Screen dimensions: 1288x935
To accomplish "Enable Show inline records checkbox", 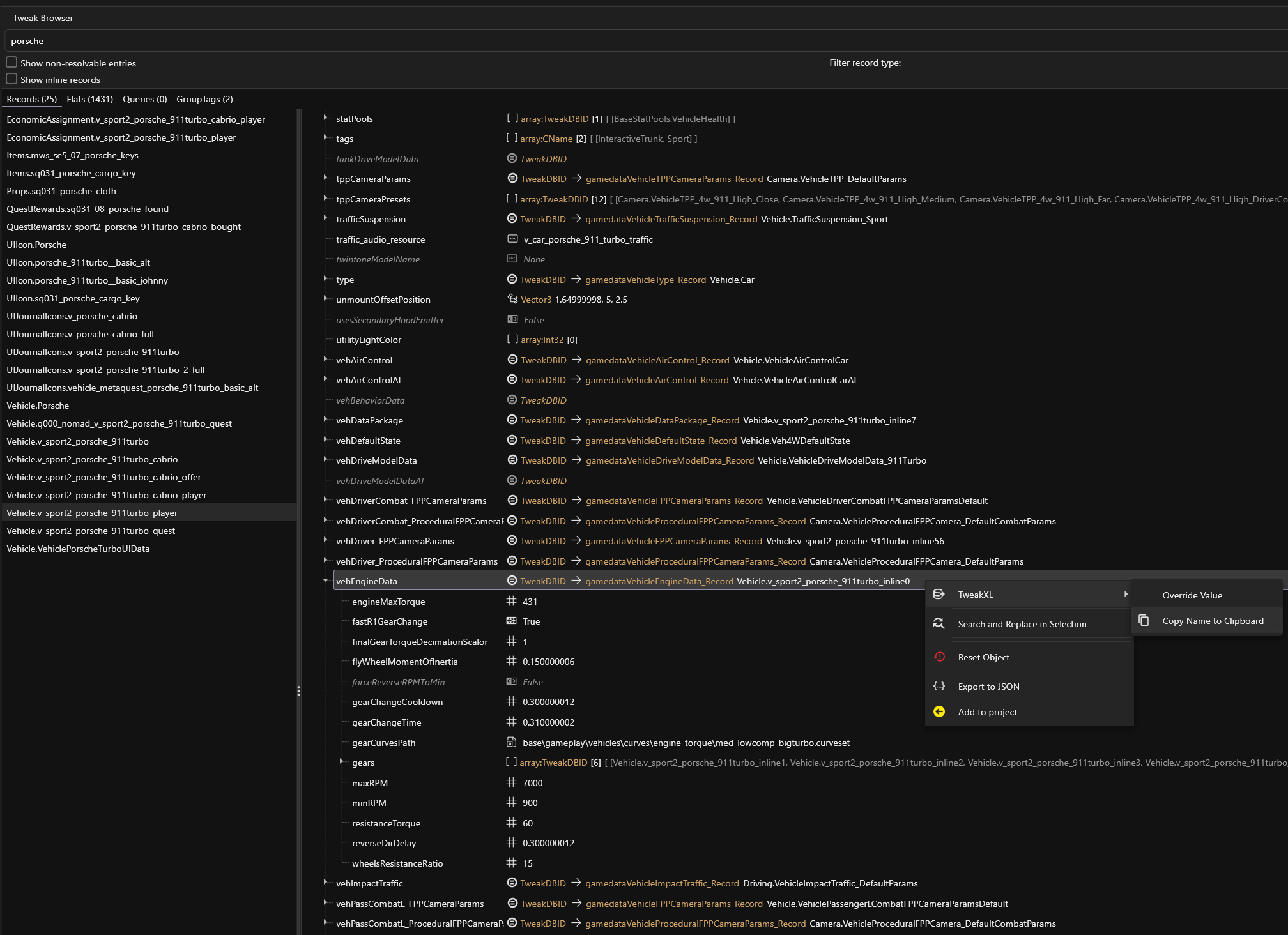I will [x=11, y=79].
